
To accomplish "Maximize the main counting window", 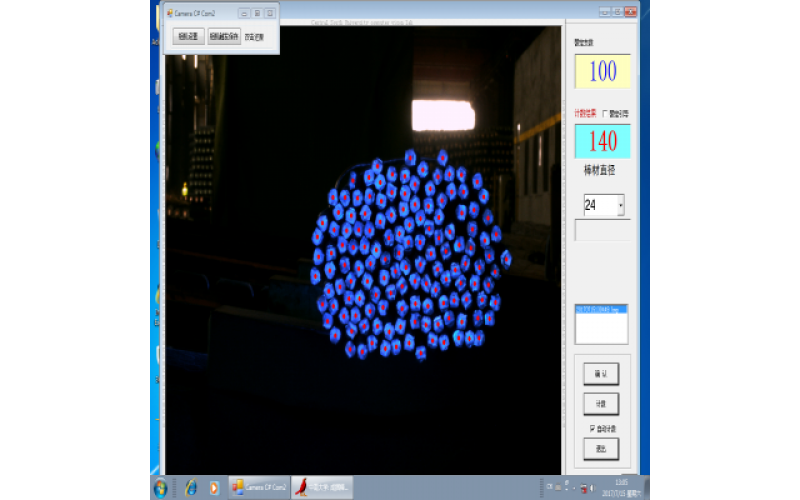I will click(617, 12).
